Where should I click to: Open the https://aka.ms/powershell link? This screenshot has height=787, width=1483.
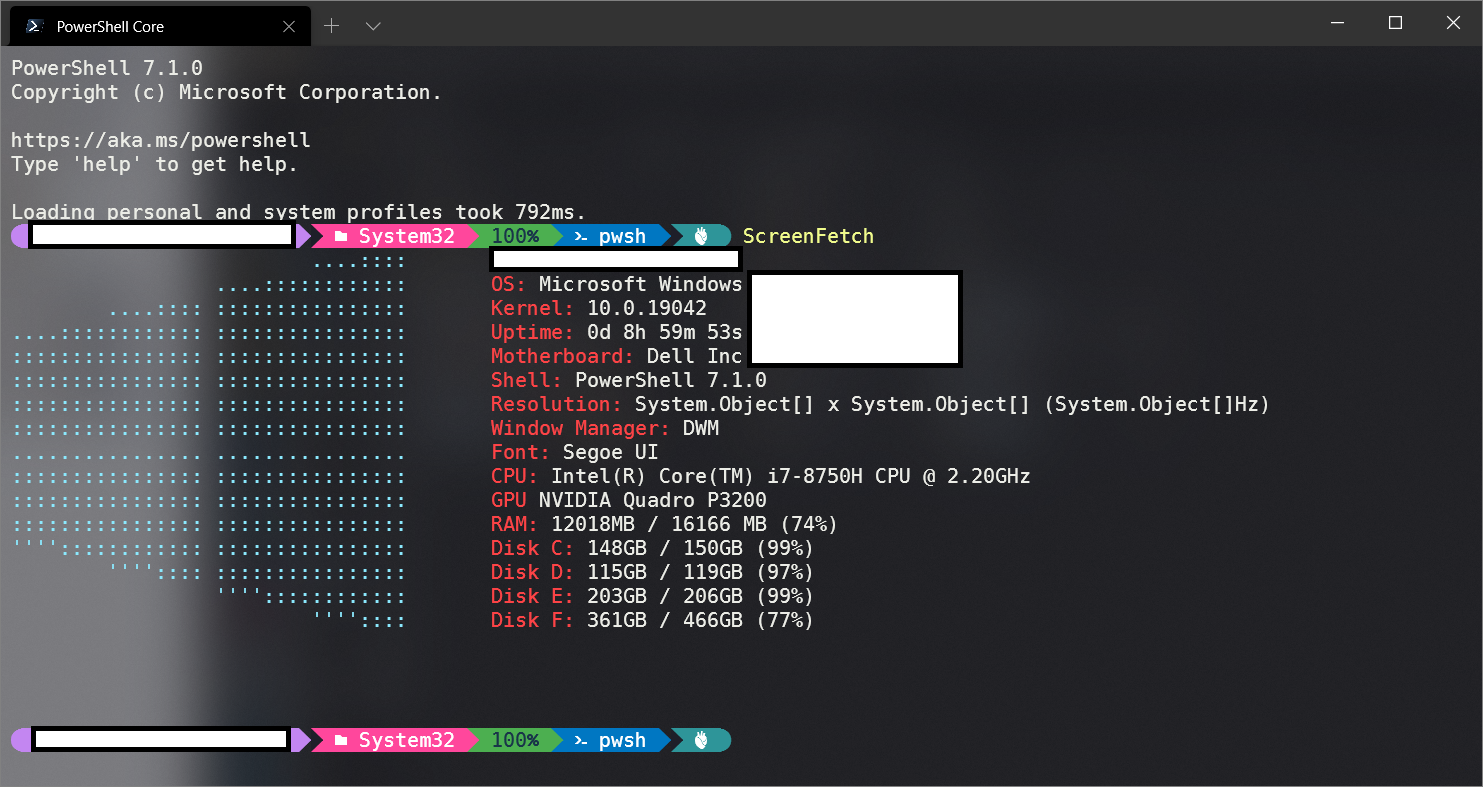[x=160, y=140]
